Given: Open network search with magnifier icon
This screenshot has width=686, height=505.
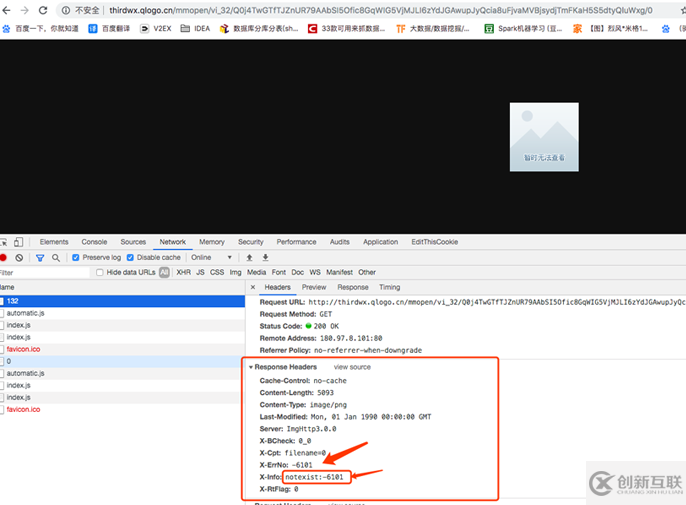Looking at the screenshot, I should pos(56,258).
